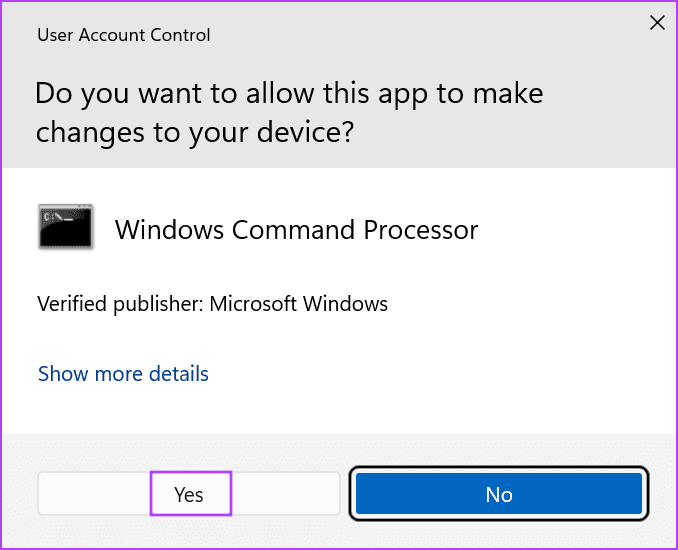Viewport: 678px width, 550px height.
Task: Reject the prompt using the blue No button
Action: [499, 494]
